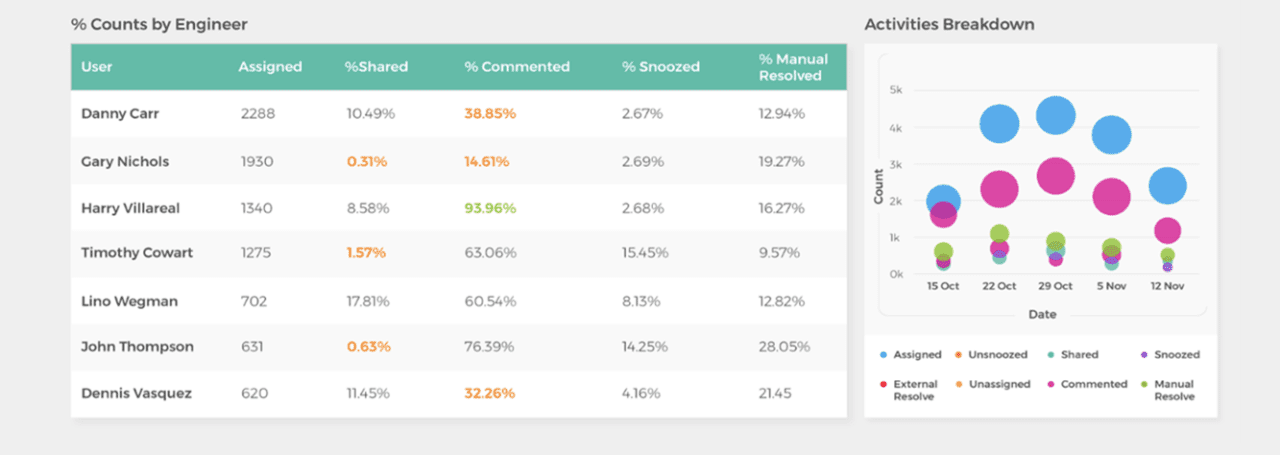Sort by the % Snoozed column
Screen dimensions: 1280x455
(661, 67)
